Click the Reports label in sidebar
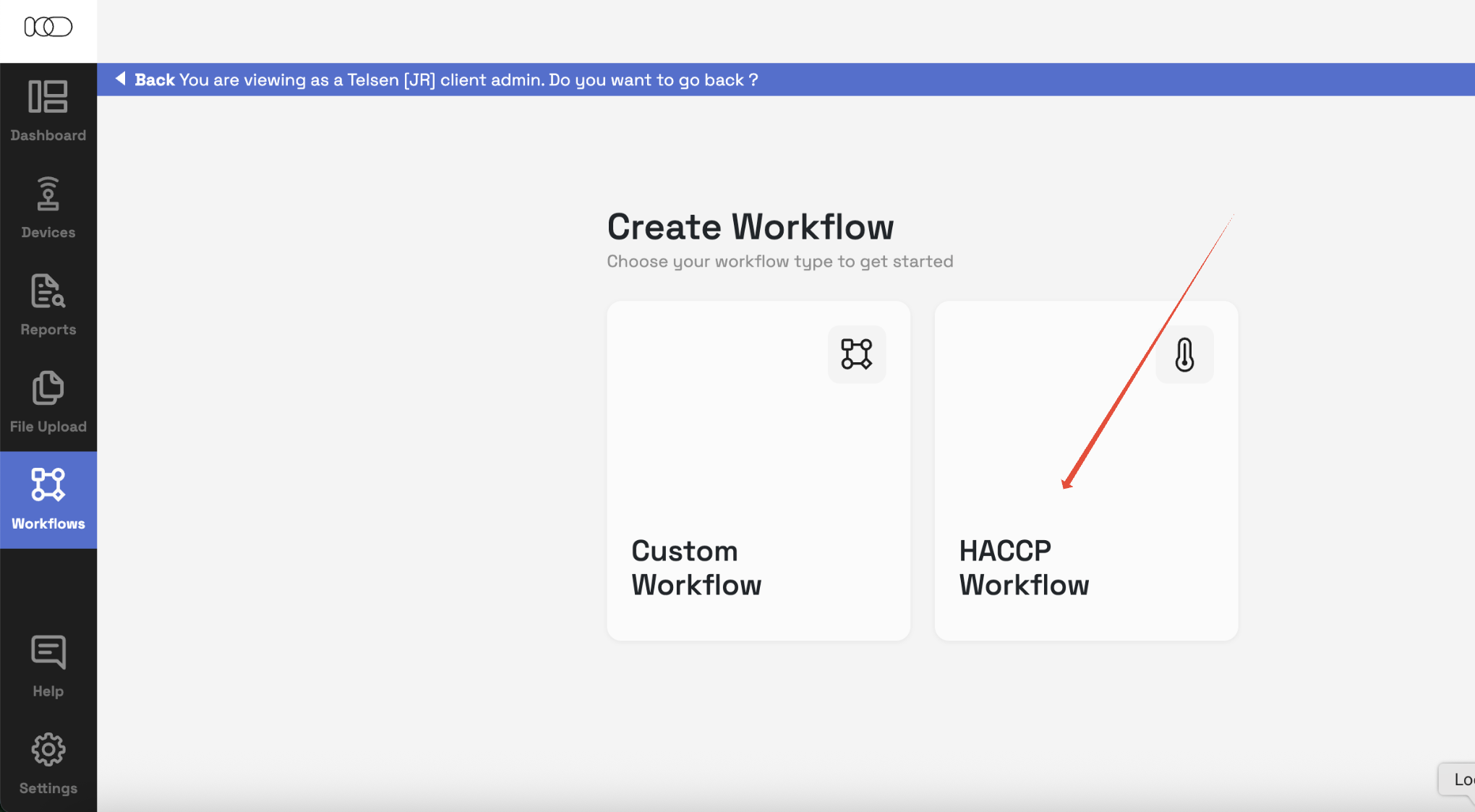This screenshot has width=1475, height=812. pyautogui.click(x=48, y=330)
